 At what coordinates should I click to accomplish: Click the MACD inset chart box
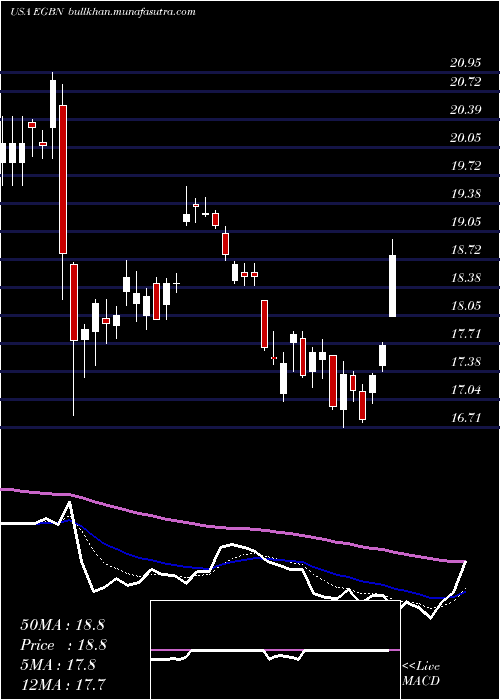(x=275, y=650)
